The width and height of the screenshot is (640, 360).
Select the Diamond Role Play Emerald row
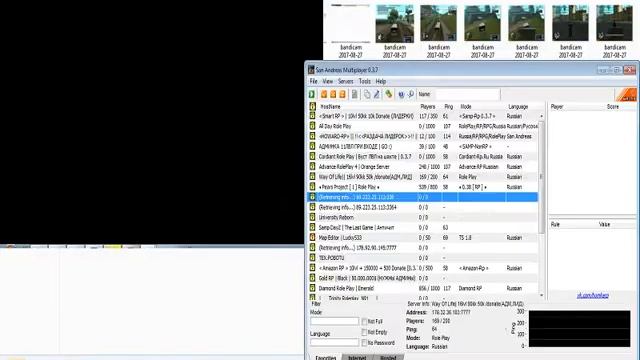coord(422,288)
